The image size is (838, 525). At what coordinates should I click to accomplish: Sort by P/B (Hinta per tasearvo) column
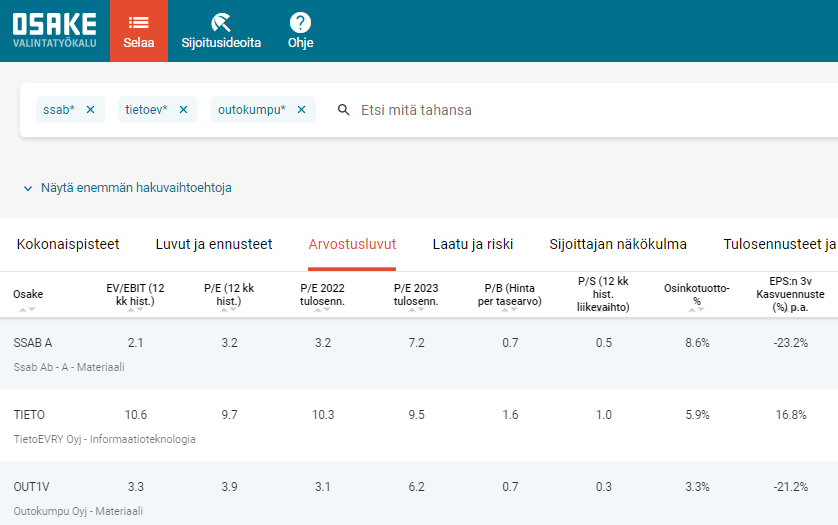509,295
